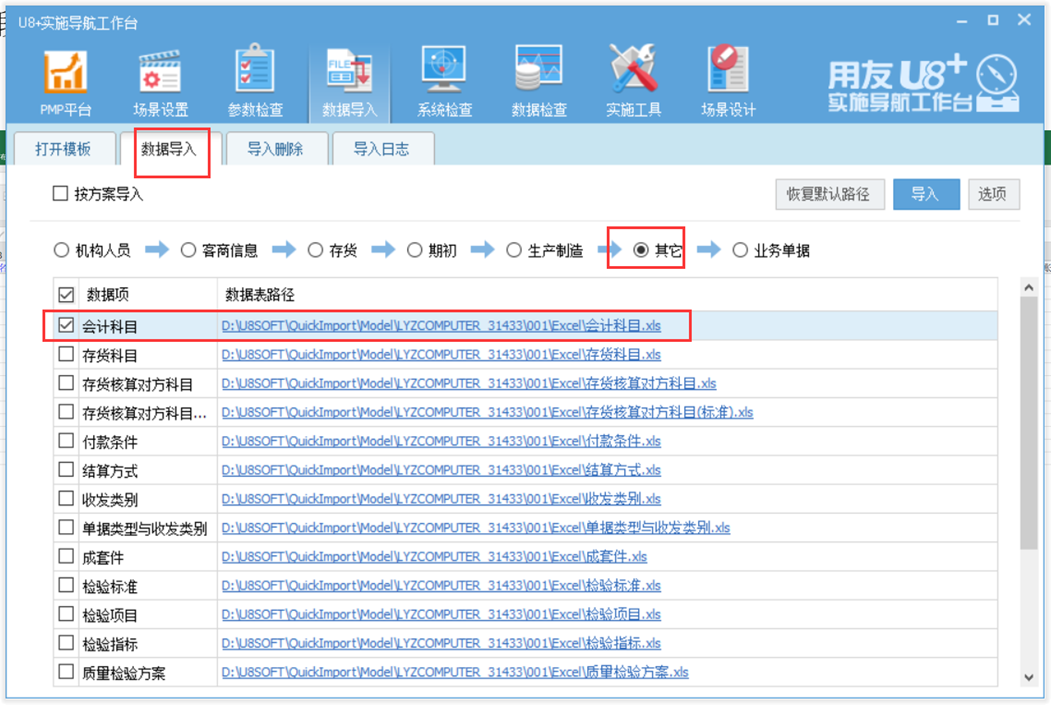
Task: Open the 实施工具 tools icon
Action: pos(633,82)
